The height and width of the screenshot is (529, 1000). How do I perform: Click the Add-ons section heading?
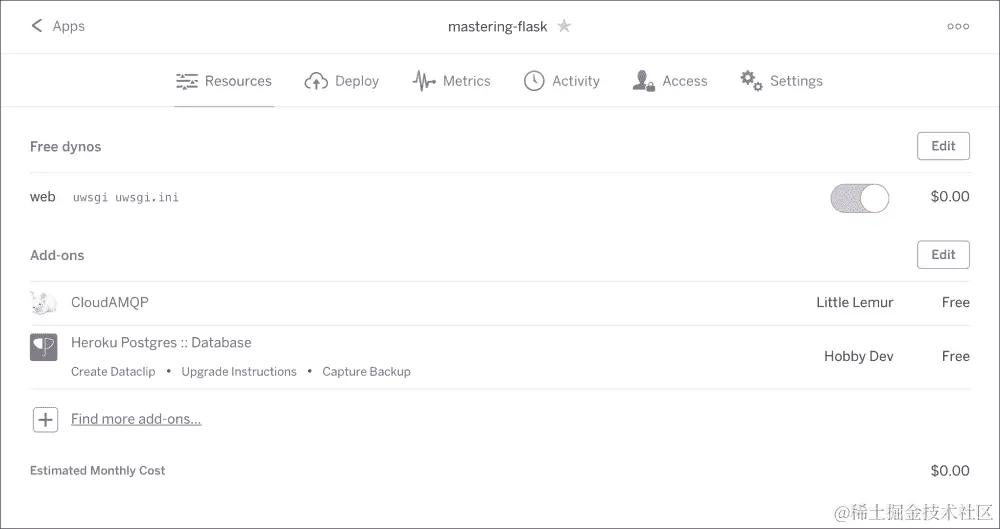point(57,255)
